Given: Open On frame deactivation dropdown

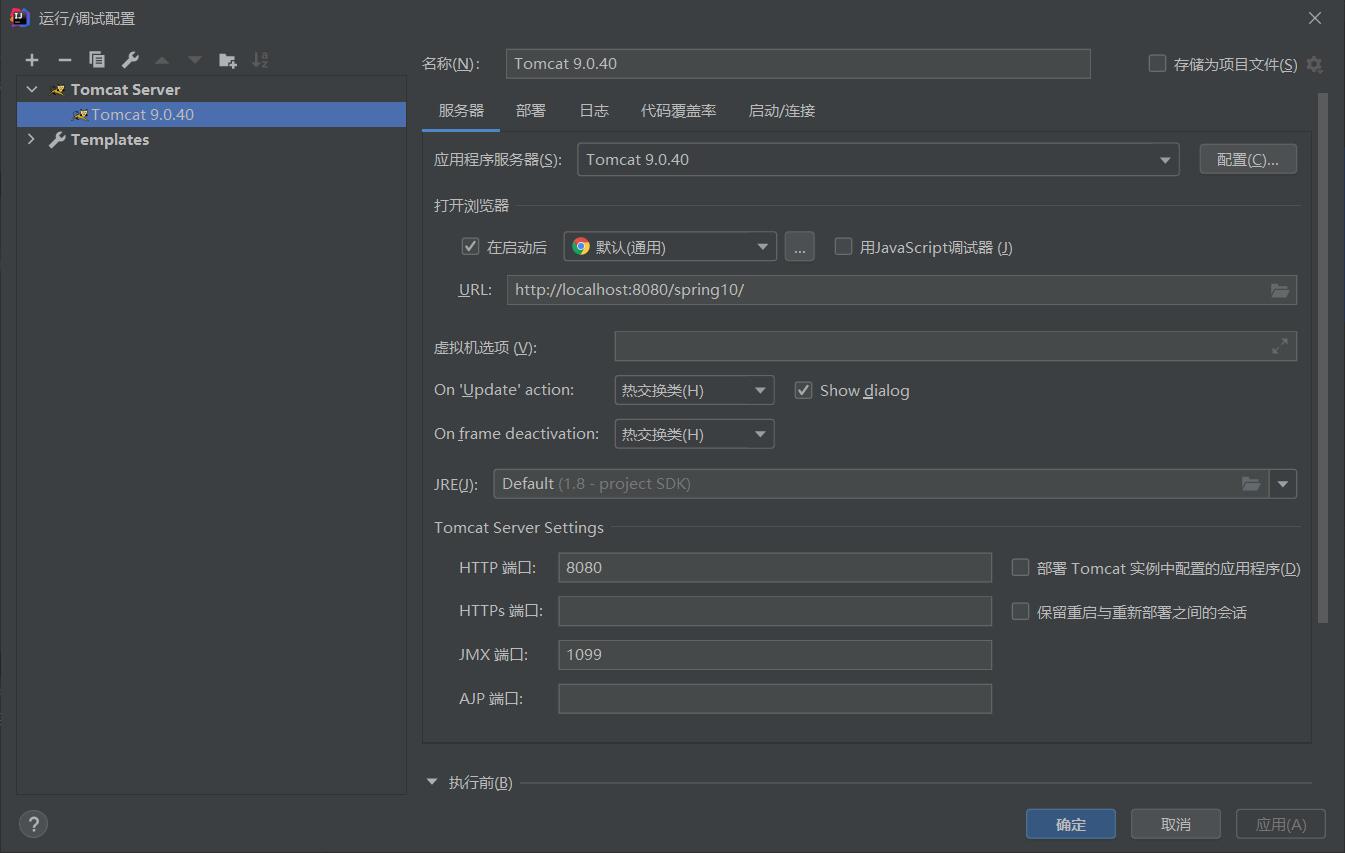Looking at the screenshot, I should [694, 434].
